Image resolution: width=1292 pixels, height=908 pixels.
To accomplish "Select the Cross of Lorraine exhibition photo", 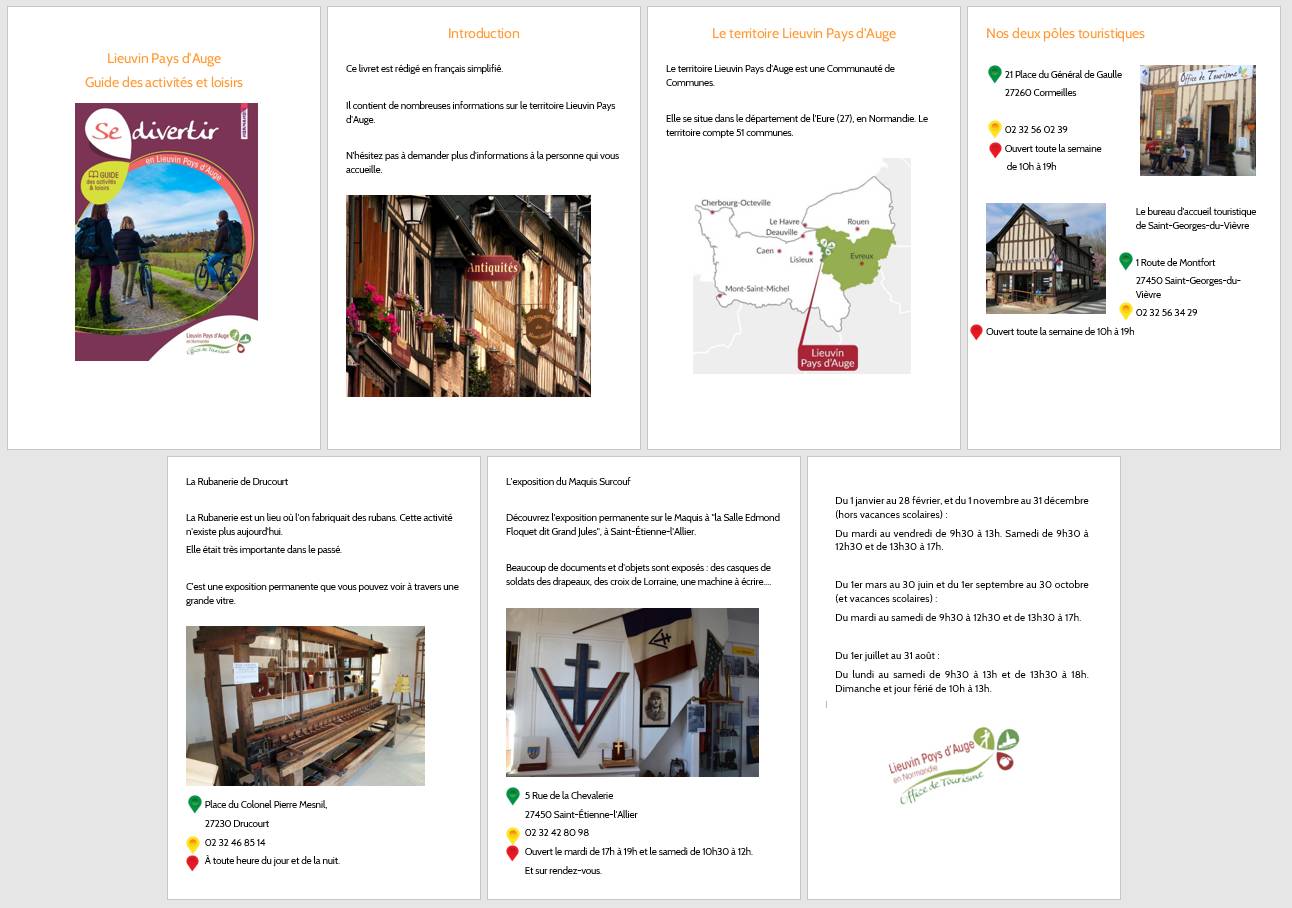I will [632, 692].
